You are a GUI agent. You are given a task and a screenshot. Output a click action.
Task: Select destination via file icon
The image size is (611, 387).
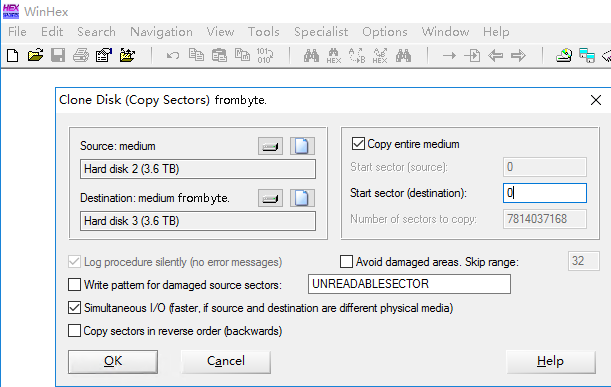[302, 198]
